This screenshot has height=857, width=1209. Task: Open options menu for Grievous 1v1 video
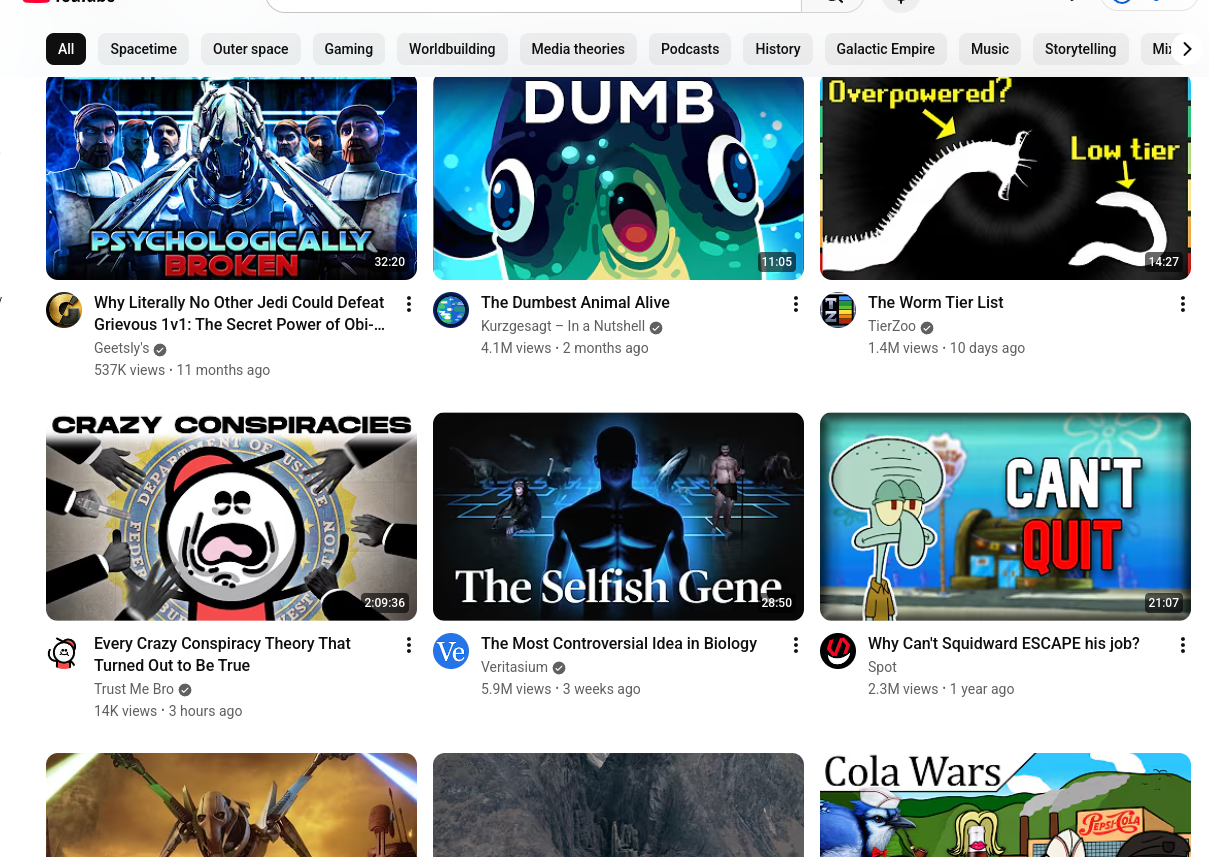408,304
